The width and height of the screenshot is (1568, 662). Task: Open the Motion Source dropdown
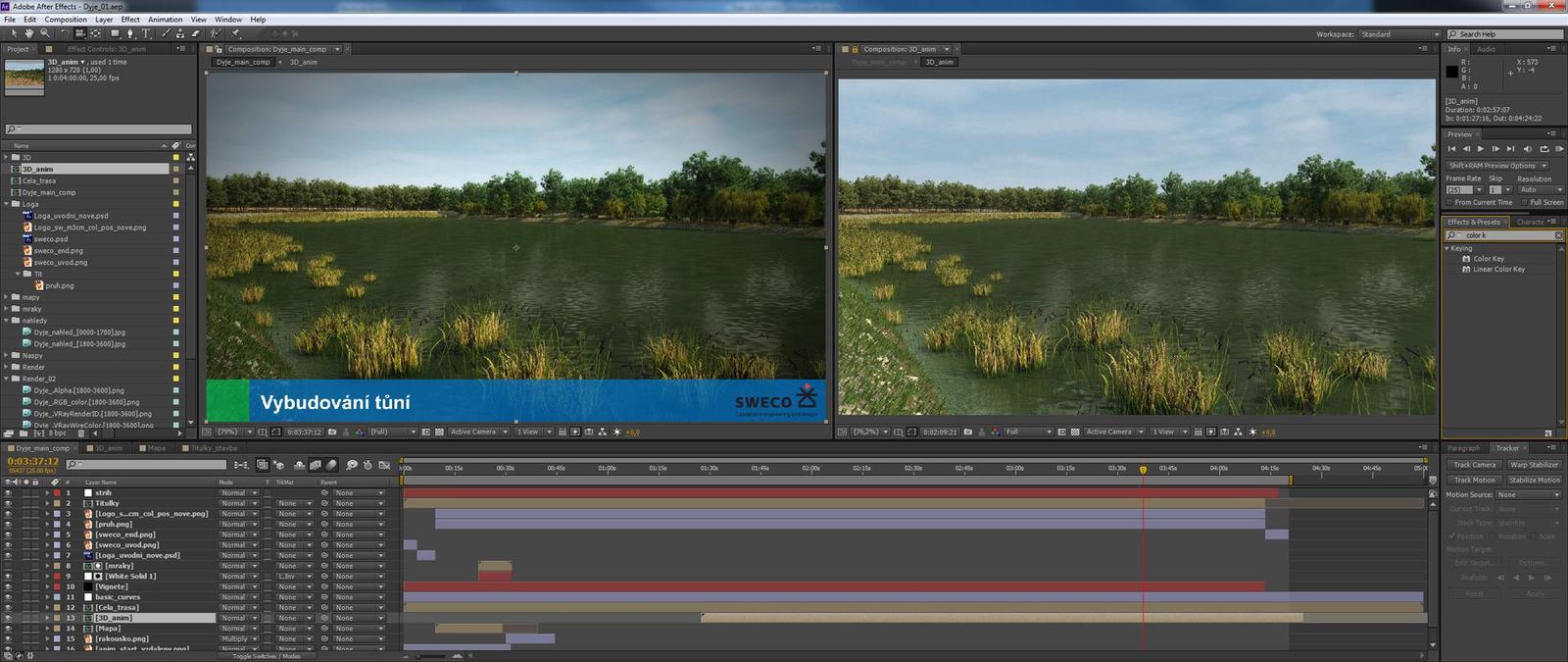click(x=1527, y=495)
